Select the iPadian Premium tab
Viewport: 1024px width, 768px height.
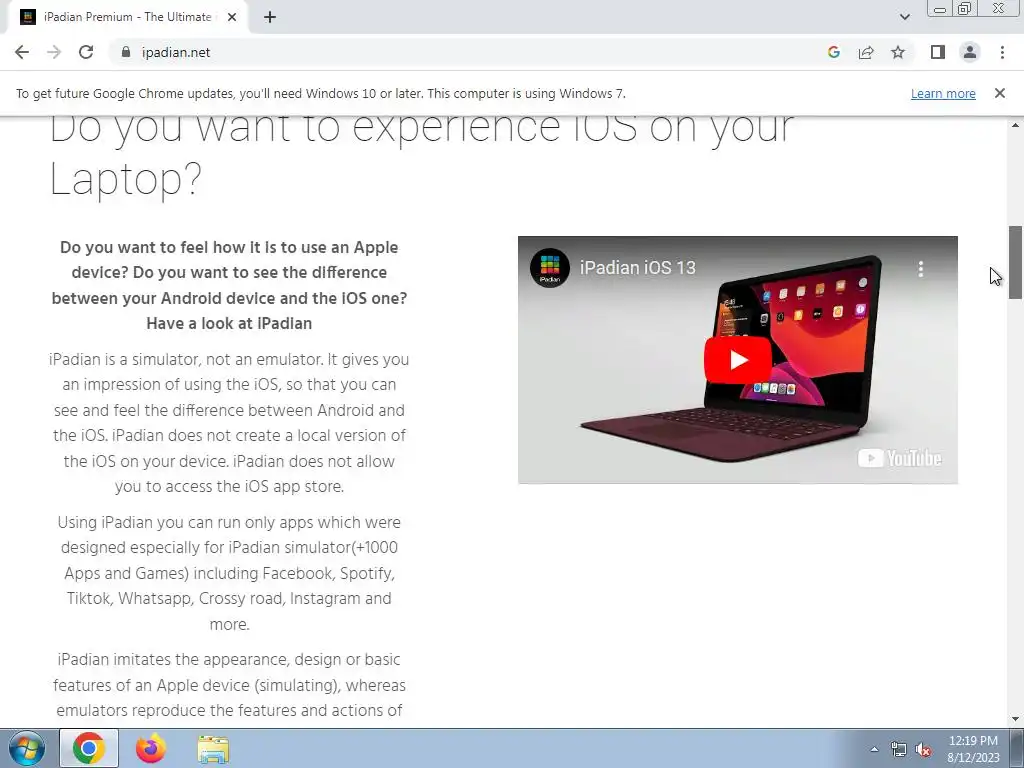coord(128,17)
